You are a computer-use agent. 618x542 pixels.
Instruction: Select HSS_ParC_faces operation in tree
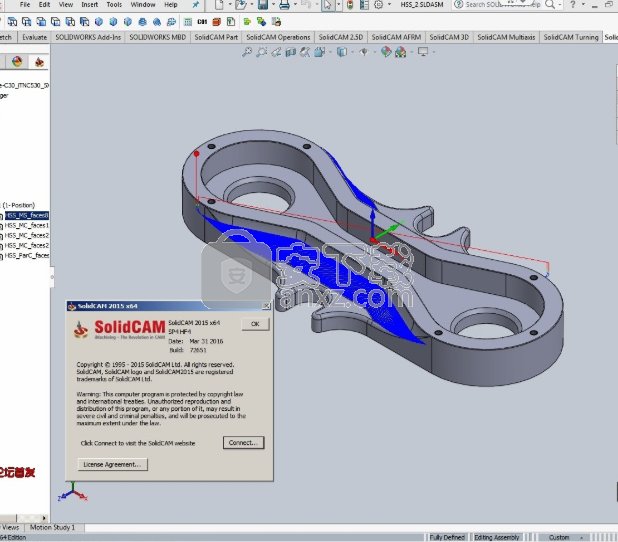click(x=27, y=255)
